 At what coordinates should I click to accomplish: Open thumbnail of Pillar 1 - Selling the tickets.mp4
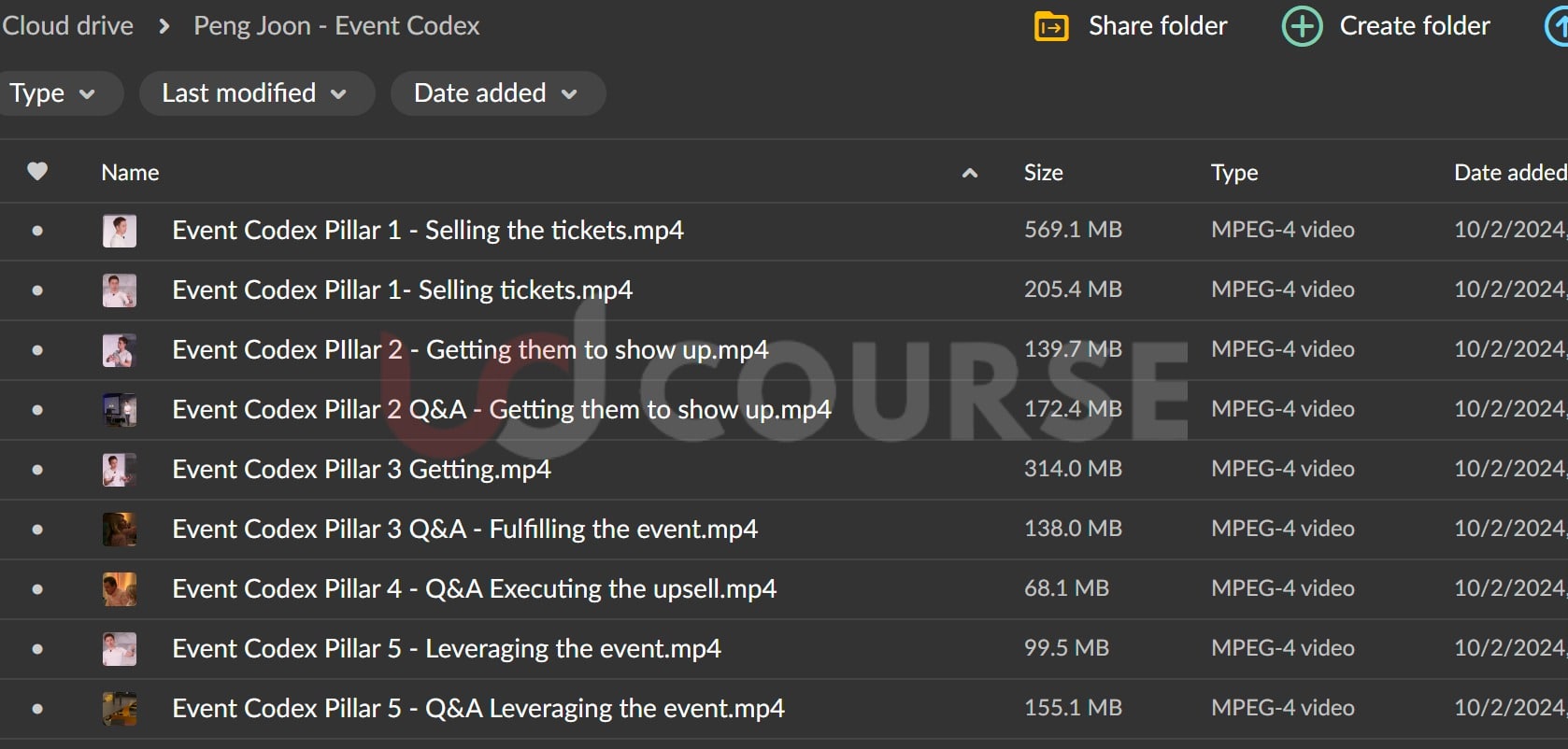pos(120,231)
